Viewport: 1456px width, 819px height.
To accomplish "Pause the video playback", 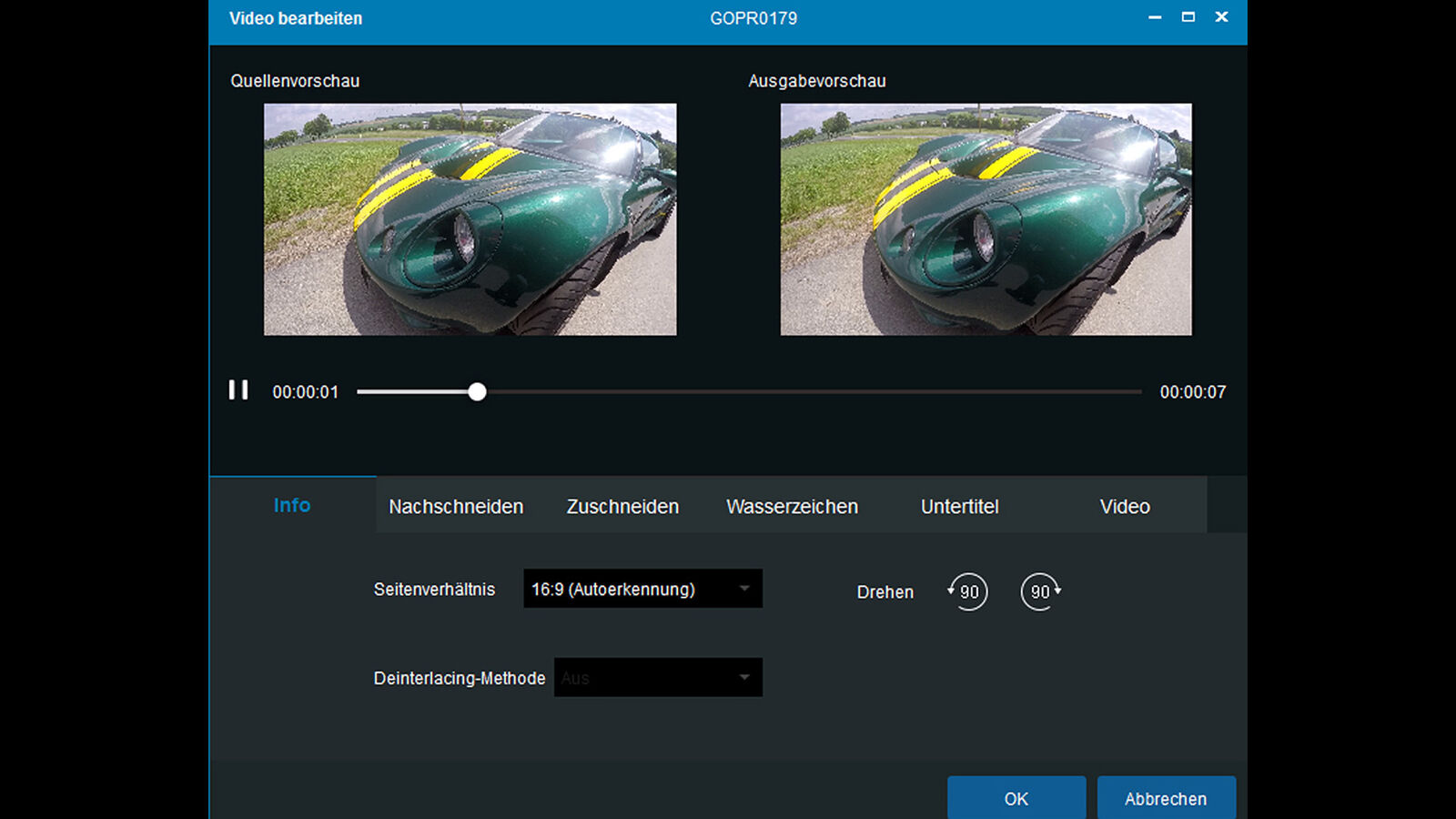I will pos(238,390).
